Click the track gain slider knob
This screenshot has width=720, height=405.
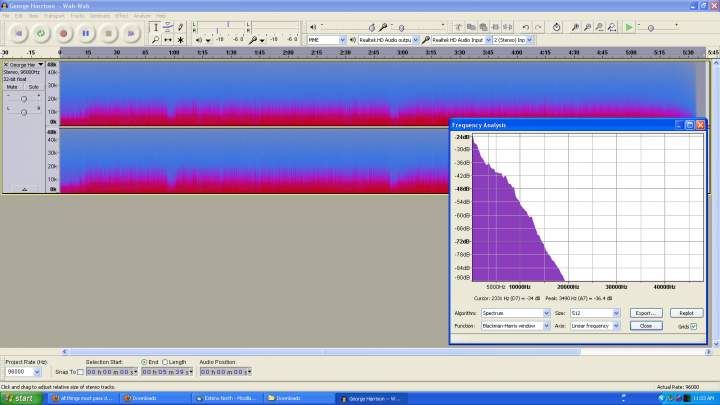24,99
